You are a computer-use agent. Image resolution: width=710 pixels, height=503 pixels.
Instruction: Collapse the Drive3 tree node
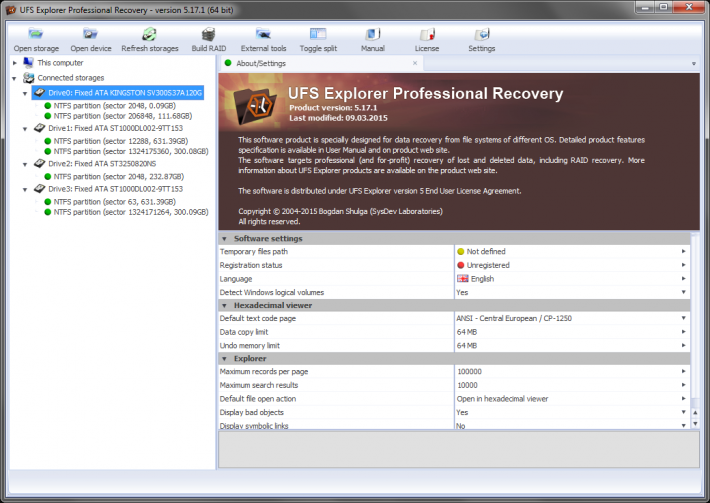coord(25,189)
